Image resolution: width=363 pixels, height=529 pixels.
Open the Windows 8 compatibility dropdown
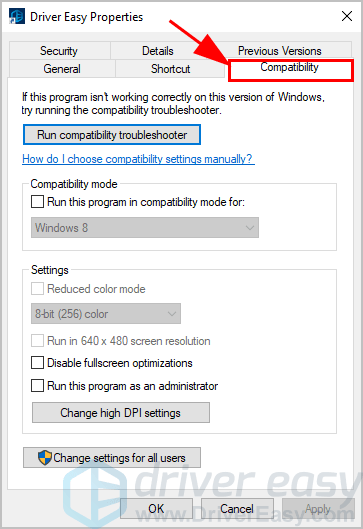point(145,228)
